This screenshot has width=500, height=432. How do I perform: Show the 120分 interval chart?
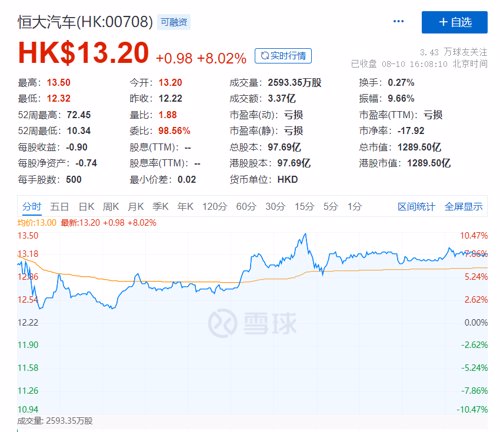tap(214, 207)
